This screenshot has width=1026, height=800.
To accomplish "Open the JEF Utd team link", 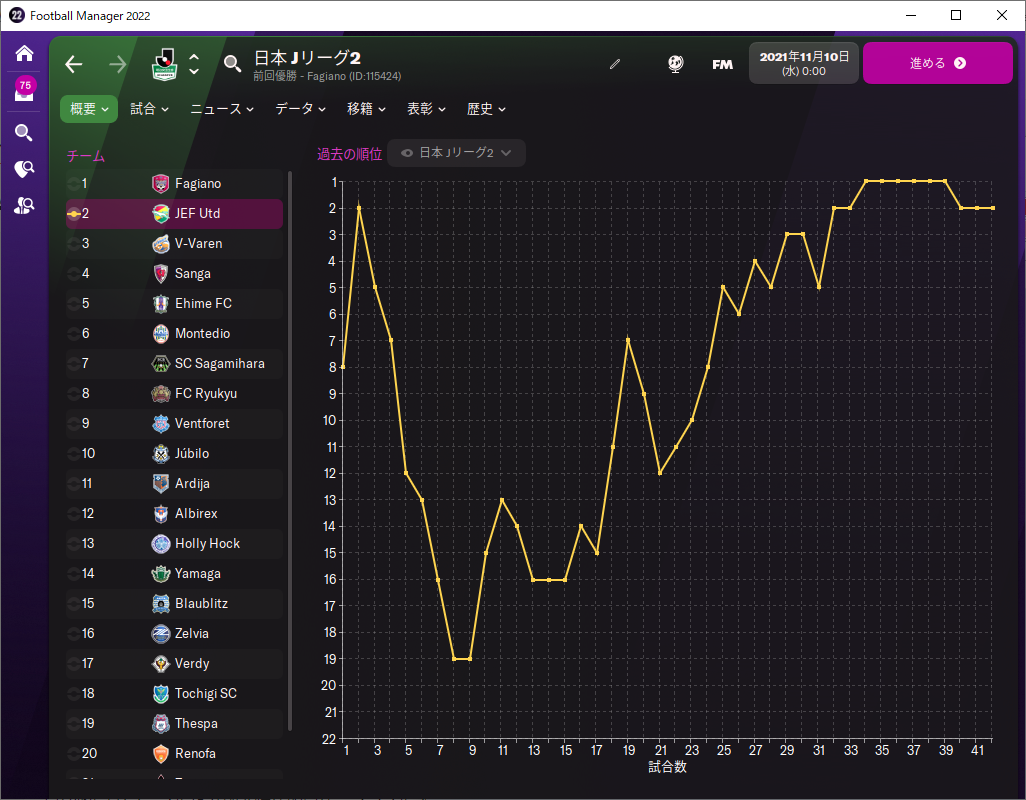I will pyautogui.click(x=197, y=214).
